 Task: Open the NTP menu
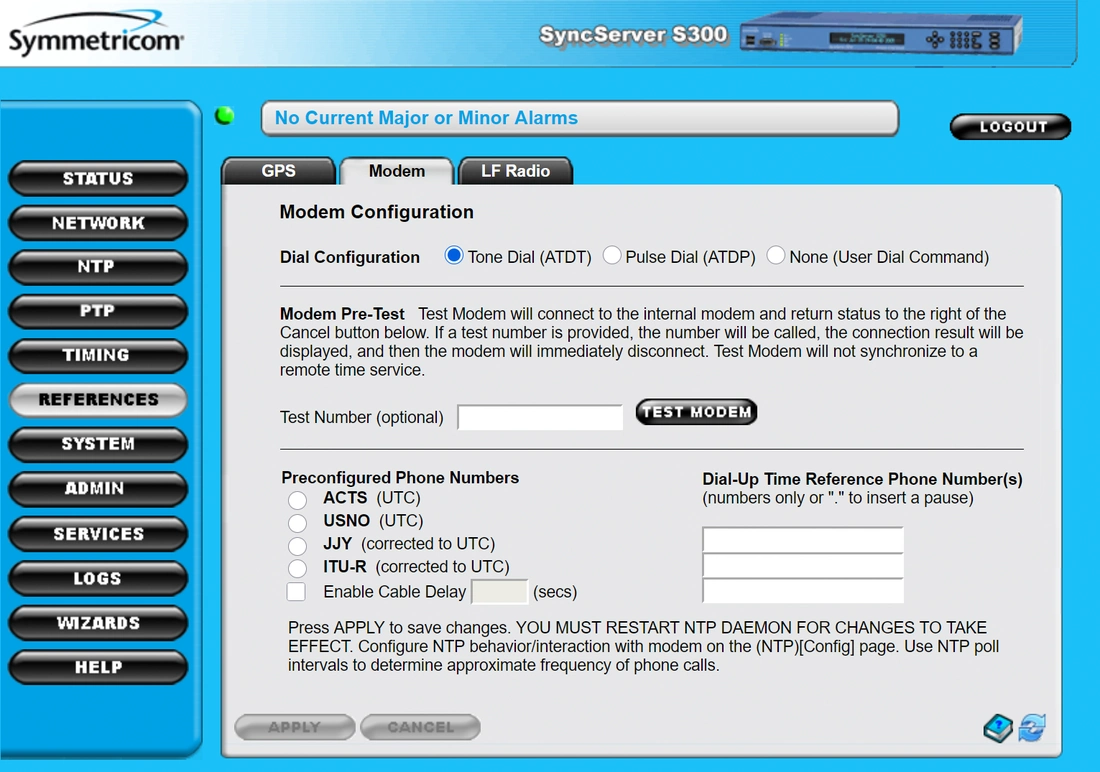click(98, 267)
